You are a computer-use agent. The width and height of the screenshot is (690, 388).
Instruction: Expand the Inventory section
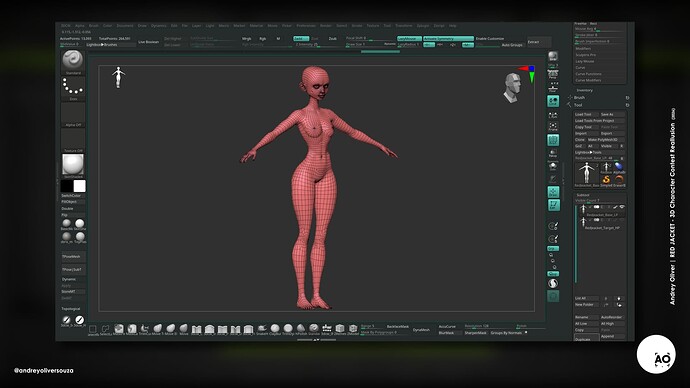pos(585,90)
